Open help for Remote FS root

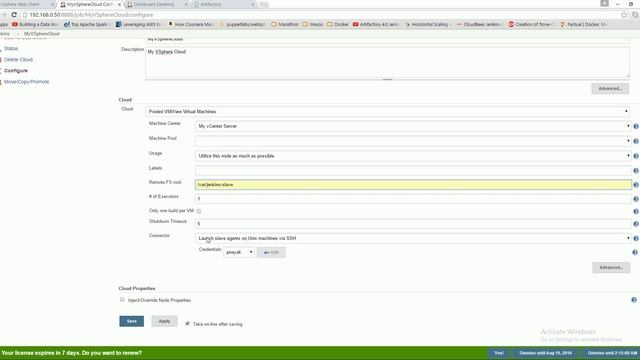[636, 185]
